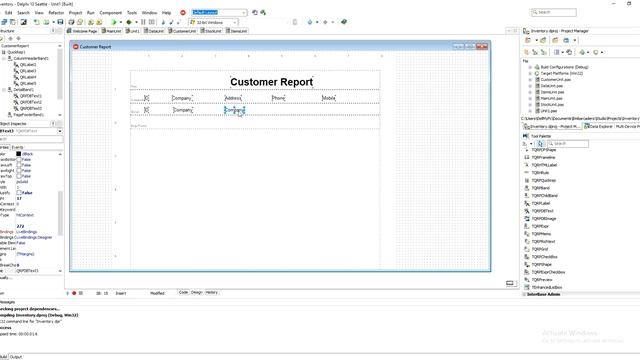
Task: Select the TQRHTMLLabel component in Tool Palette
Action: pyautogui.click(x=544, y=165)
